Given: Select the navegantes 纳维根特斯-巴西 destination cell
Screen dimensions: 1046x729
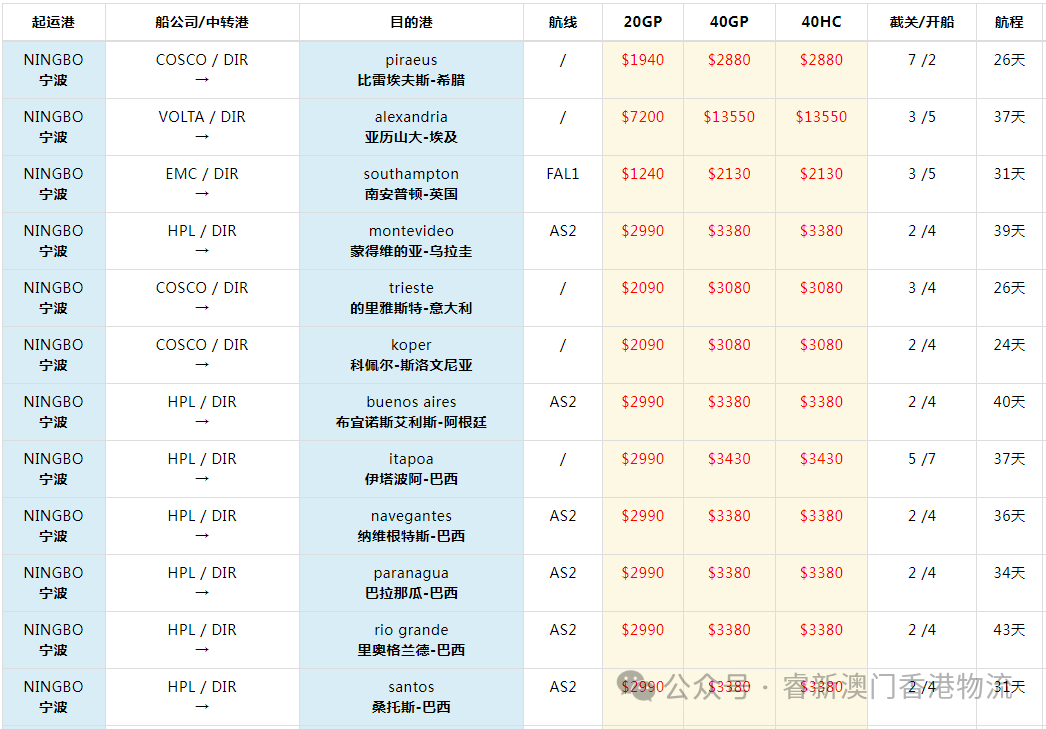Looking at the screenshot, I should pyautogui.click(x=411, y=526).
